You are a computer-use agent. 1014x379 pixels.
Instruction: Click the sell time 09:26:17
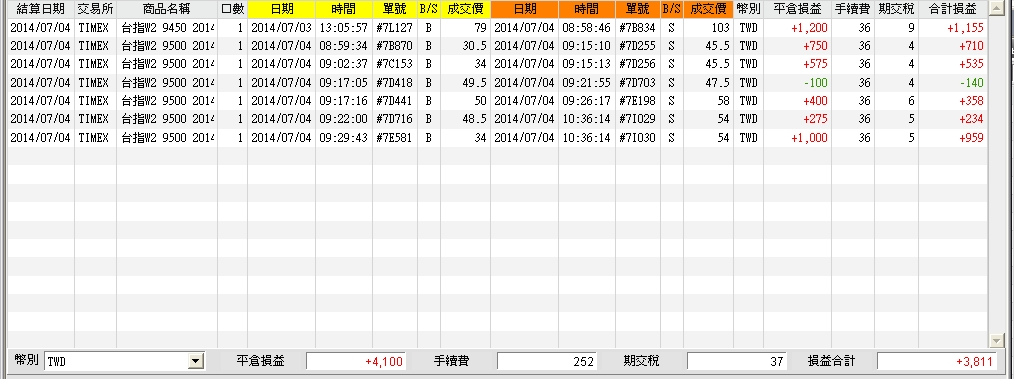point(587,101)
